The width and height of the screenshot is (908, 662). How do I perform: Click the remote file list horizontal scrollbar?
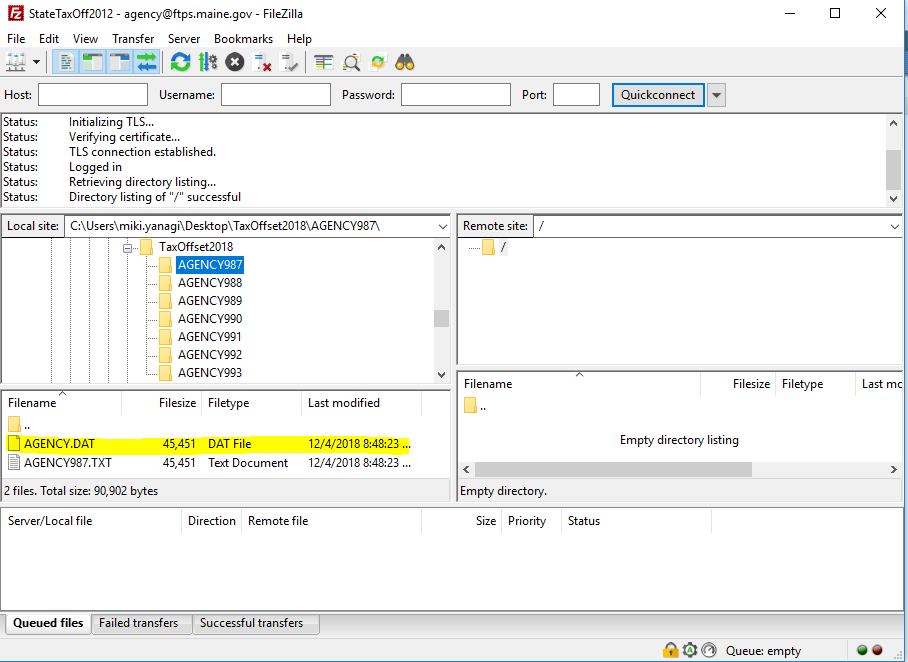(613, 469)
